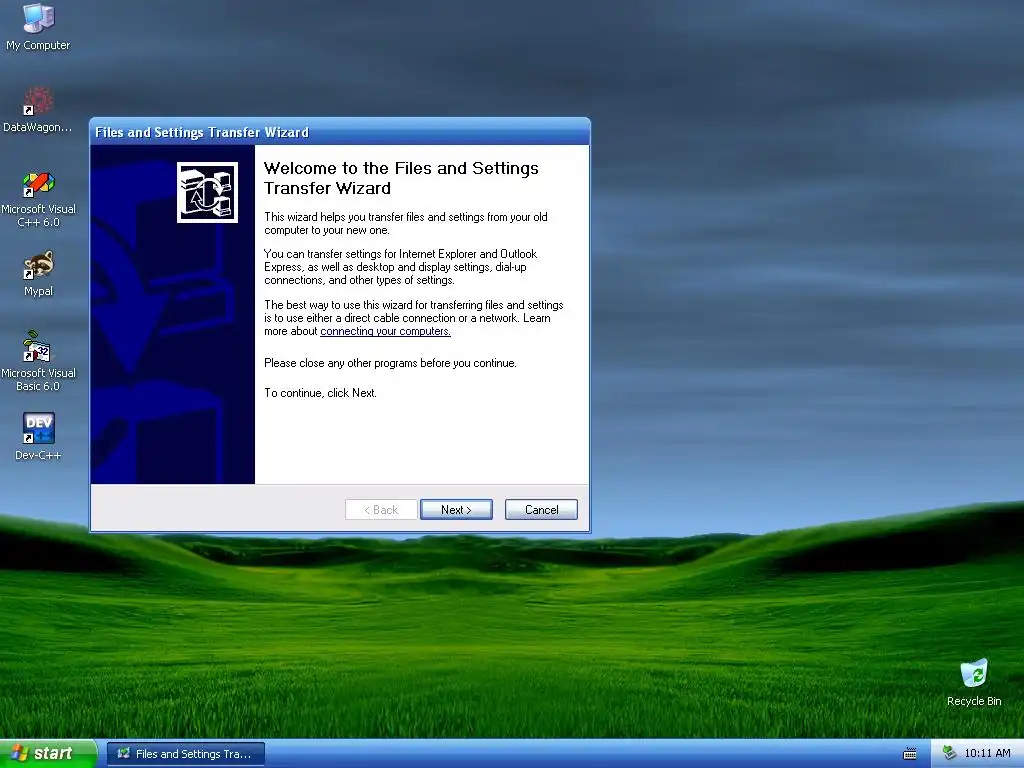
Task: Click the system tray network icon
Action: (950, 753)
